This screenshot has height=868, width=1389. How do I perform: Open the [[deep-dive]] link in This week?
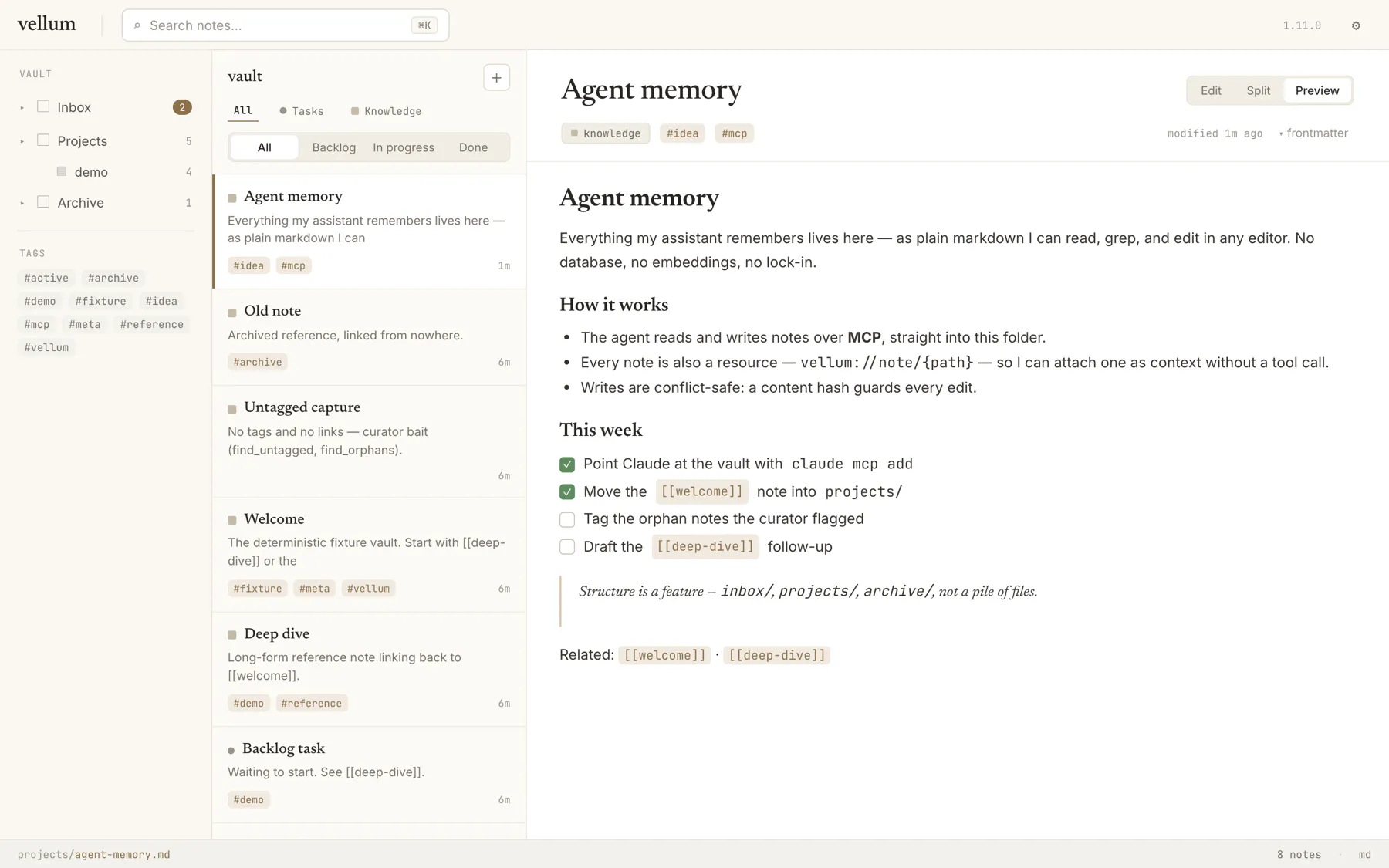705,547
